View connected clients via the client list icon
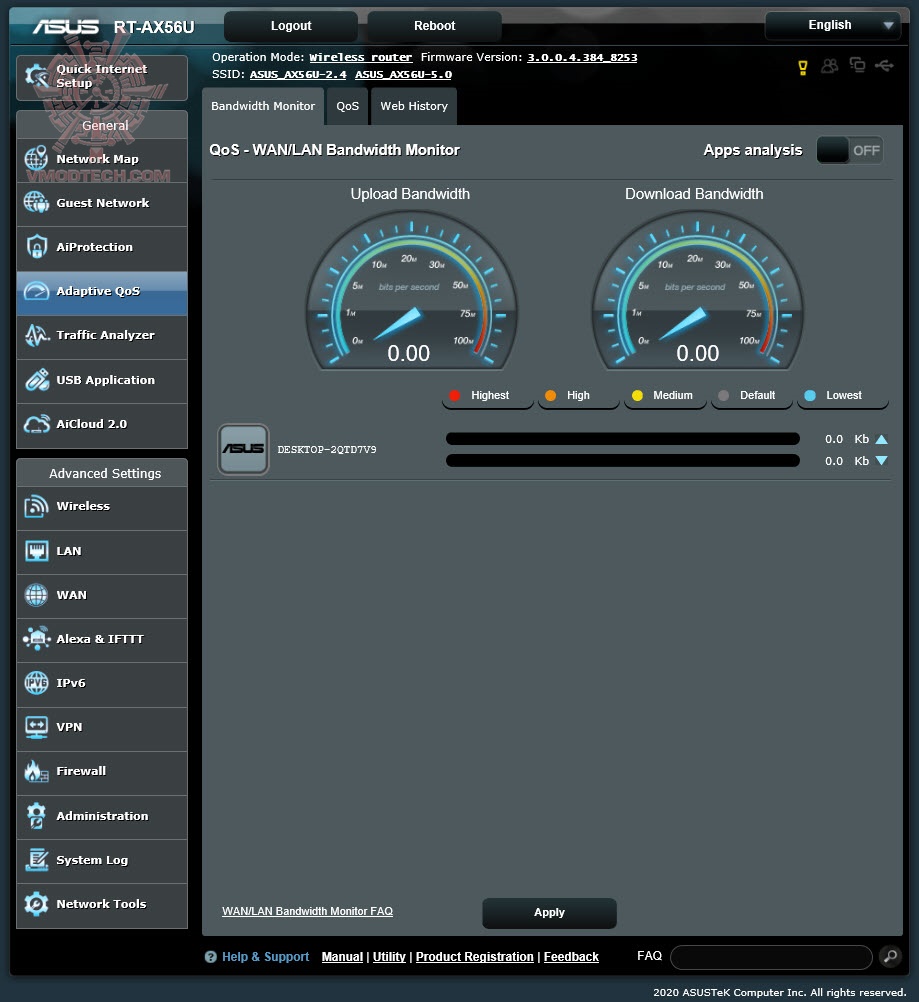Viewport: 919px width, 1002px height. click(x=829, y=66)
